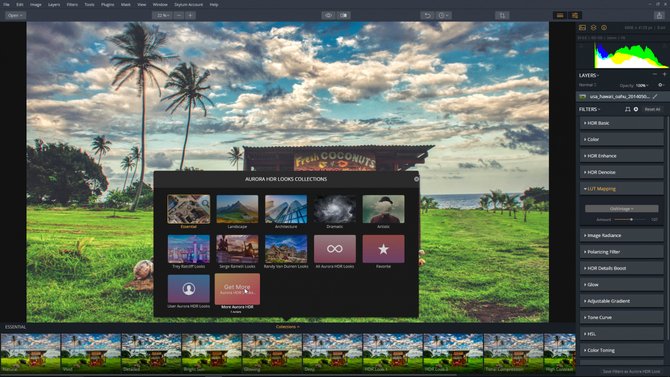
Task: Expand the HDR Basic filter
Action: (621, 123)
